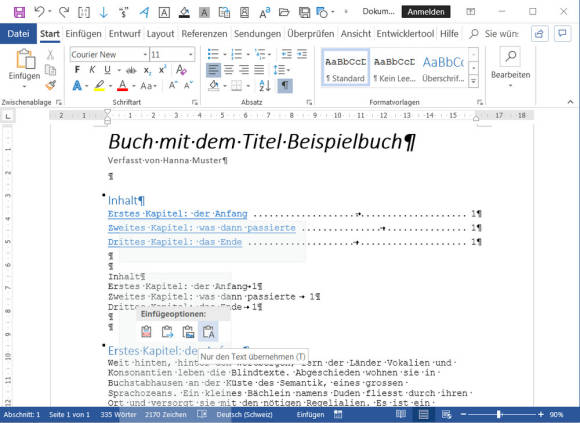Expand the Formatvorlagen styles gallery

click(473, 81)
